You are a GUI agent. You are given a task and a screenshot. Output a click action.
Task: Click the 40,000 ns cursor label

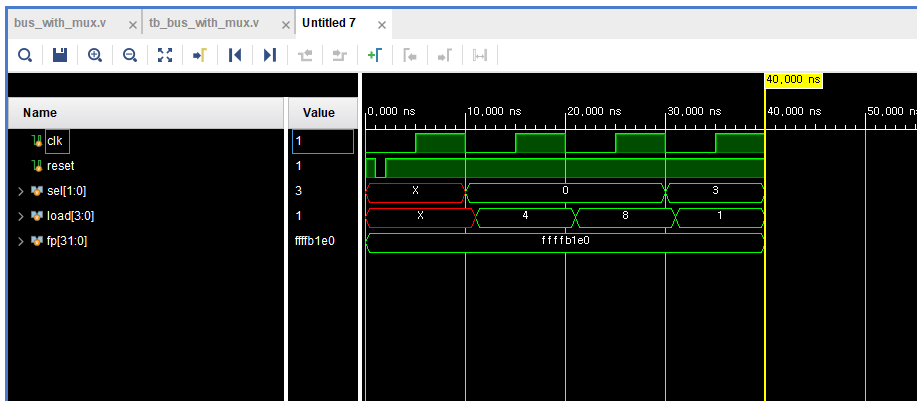click(x=794, y=80)
